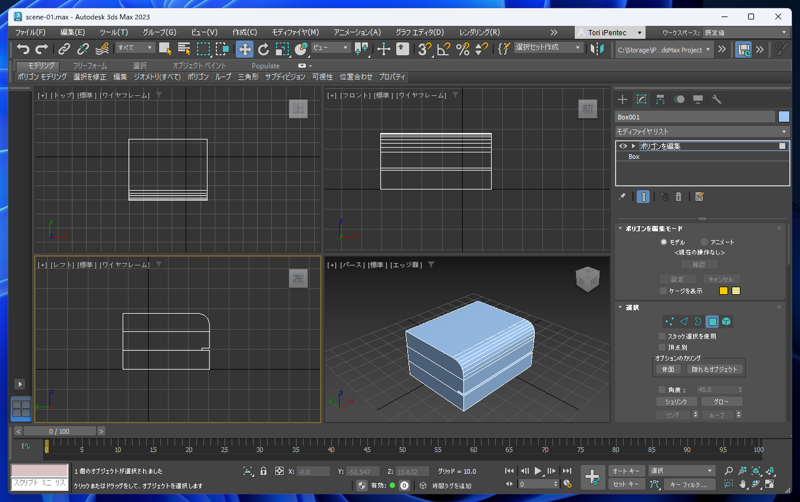The image size is (800, 502).
Task: Open the Motion tab in command panel
Action: tap(679, 99)
